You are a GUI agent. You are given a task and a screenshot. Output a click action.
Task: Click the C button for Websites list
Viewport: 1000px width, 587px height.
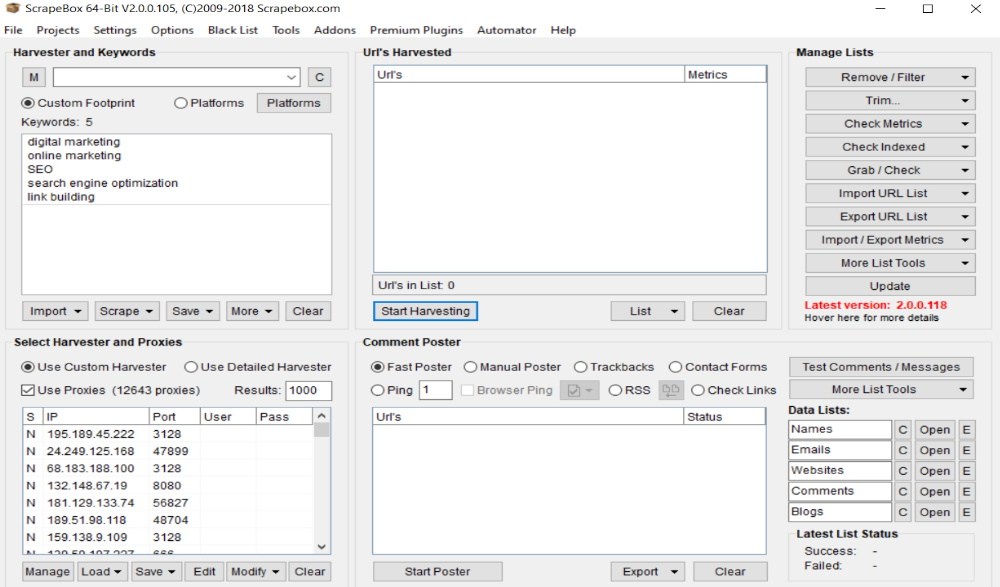(902, 471)
